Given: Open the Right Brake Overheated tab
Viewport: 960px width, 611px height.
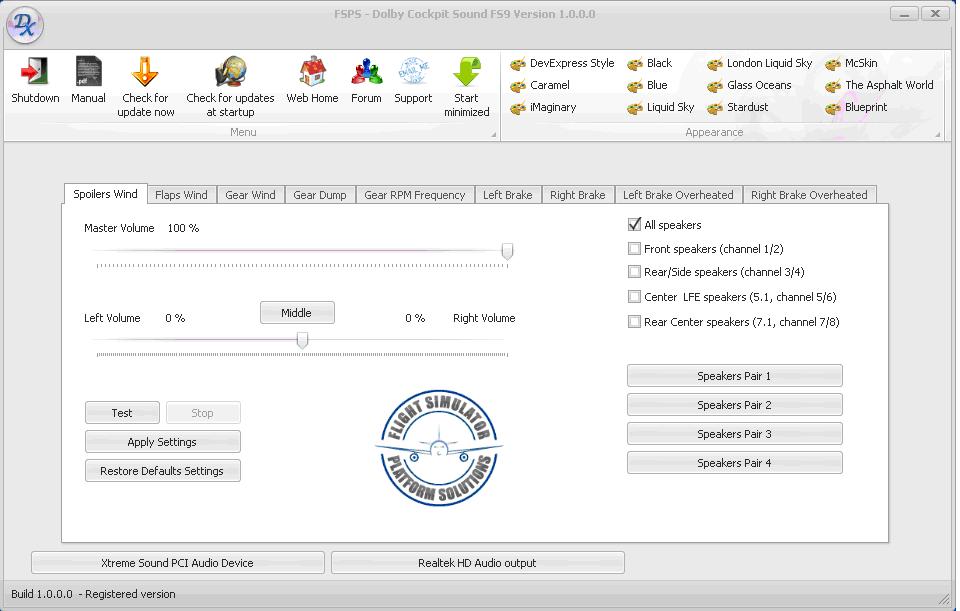Looking at the screenshot, I should pos(809,195).
